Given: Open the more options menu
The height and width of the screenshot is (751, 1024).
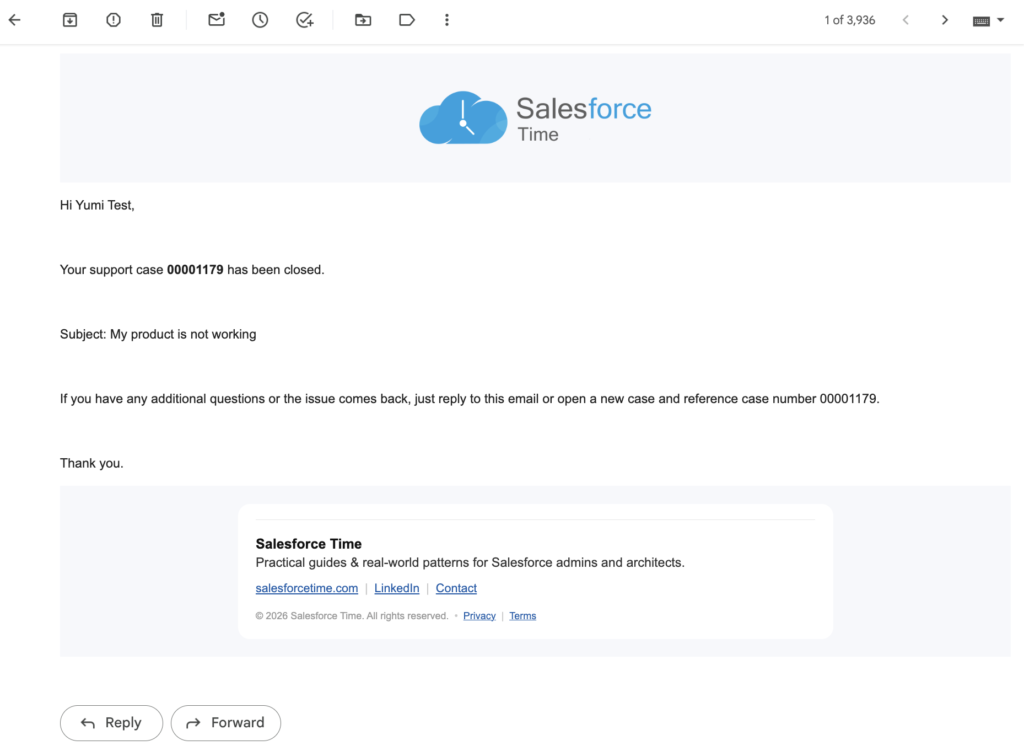Looking at the screenshot, I should 447,19.
